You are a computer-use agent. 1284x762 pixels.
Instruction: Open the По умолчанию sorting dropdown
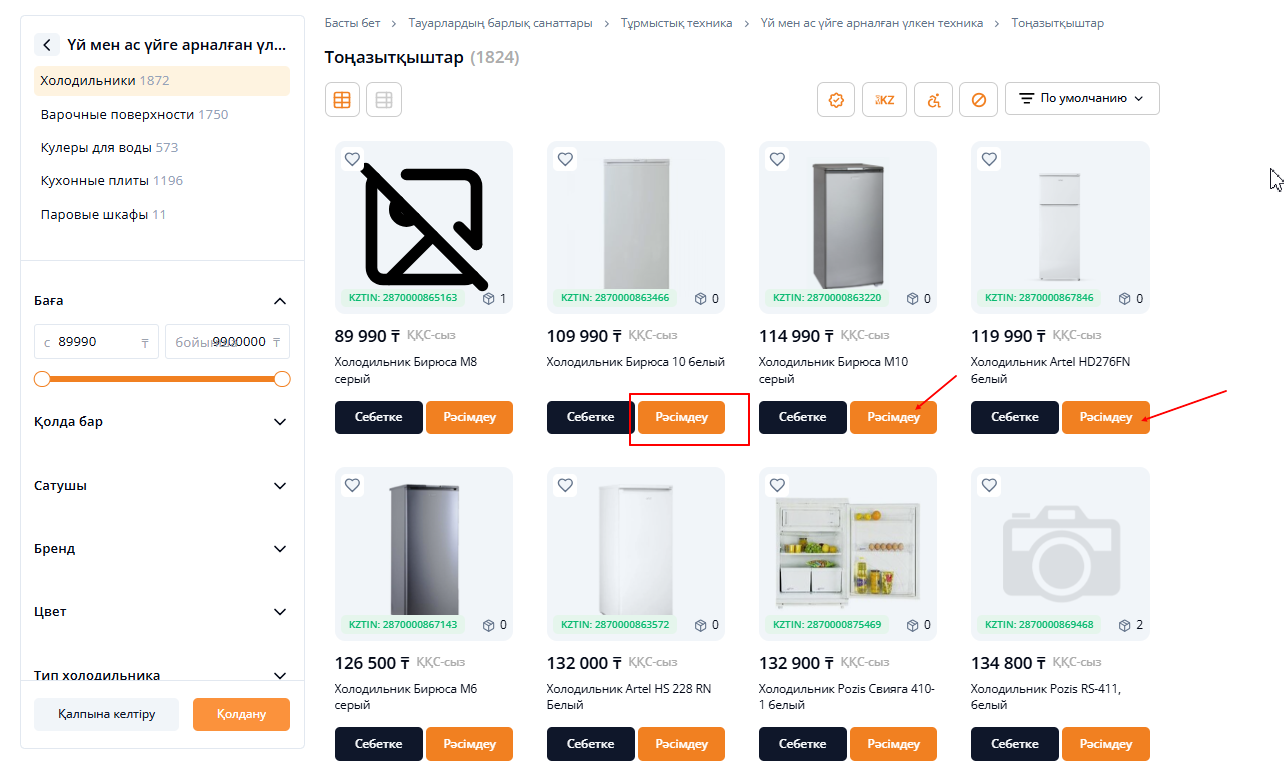1082,98
